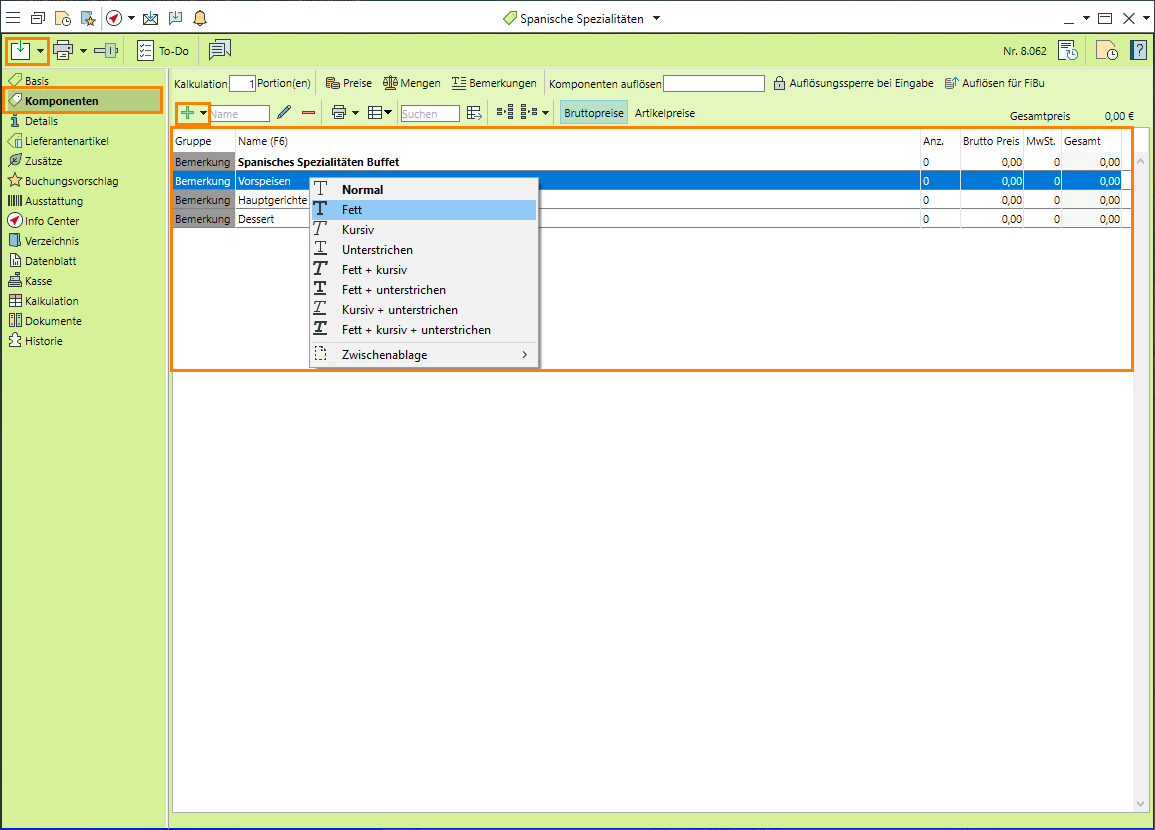Select Kursiv from the context menu
This screenshot has height=830, width=1155.
click(x=357, y=230)
